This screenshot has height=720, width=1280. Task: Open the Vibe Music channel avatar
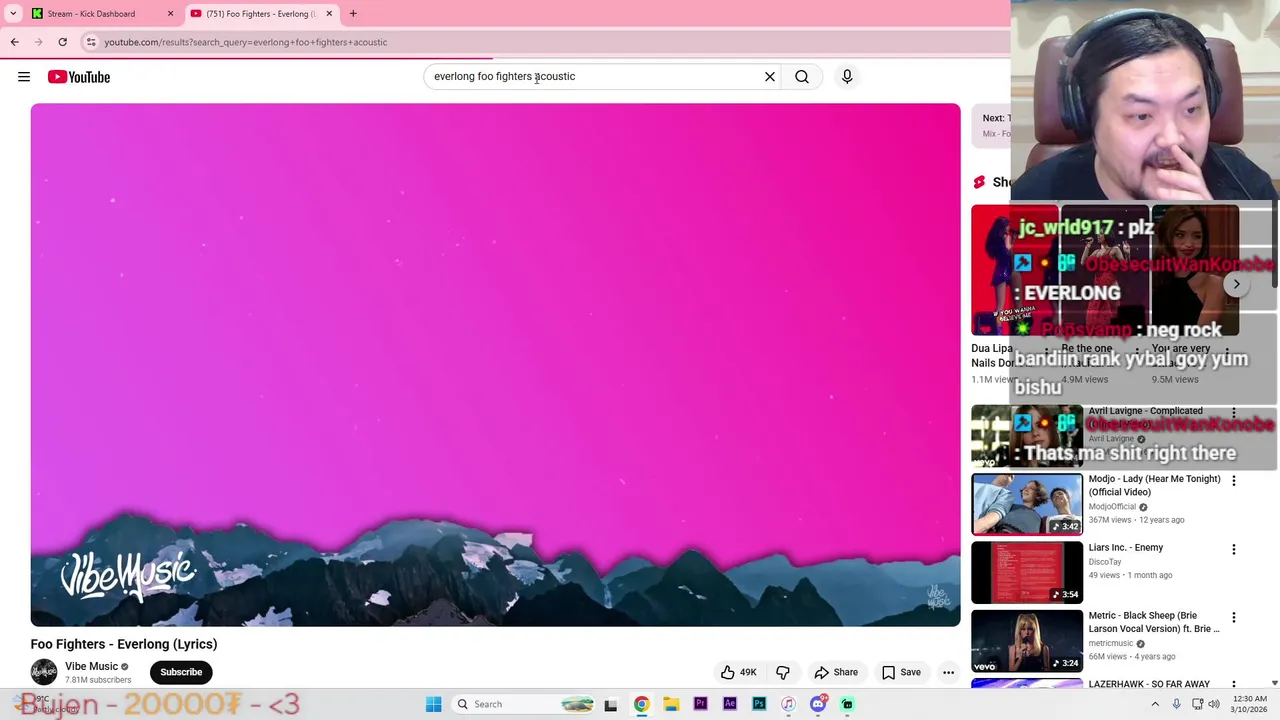pyautogui.click(x=44, y=672)
